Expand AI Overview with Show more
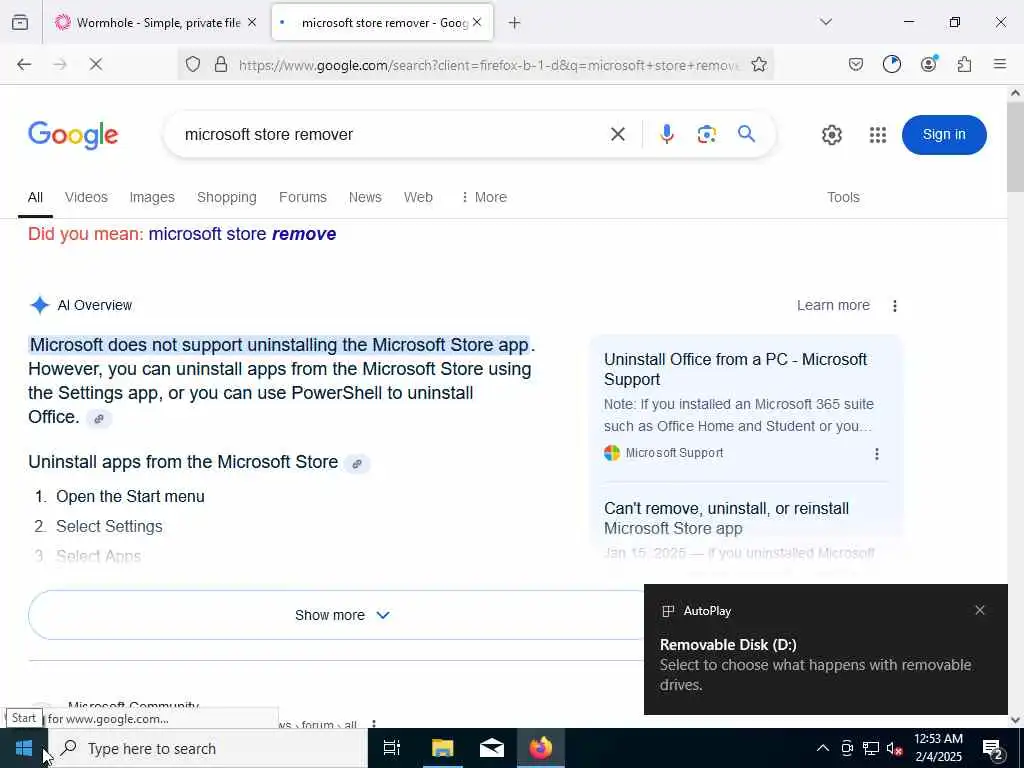 pos(341,615)
